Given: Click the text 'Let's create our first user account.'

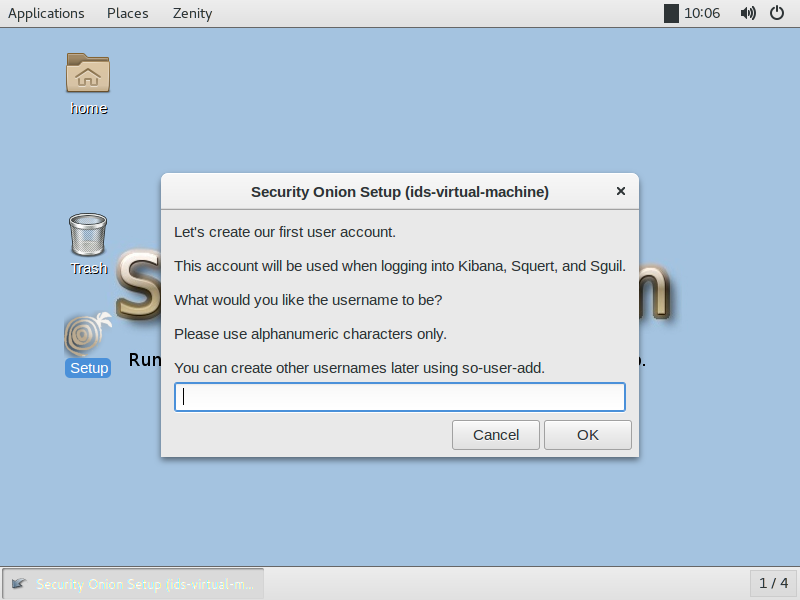Looking at the screenshot, I should coord(285,232).
